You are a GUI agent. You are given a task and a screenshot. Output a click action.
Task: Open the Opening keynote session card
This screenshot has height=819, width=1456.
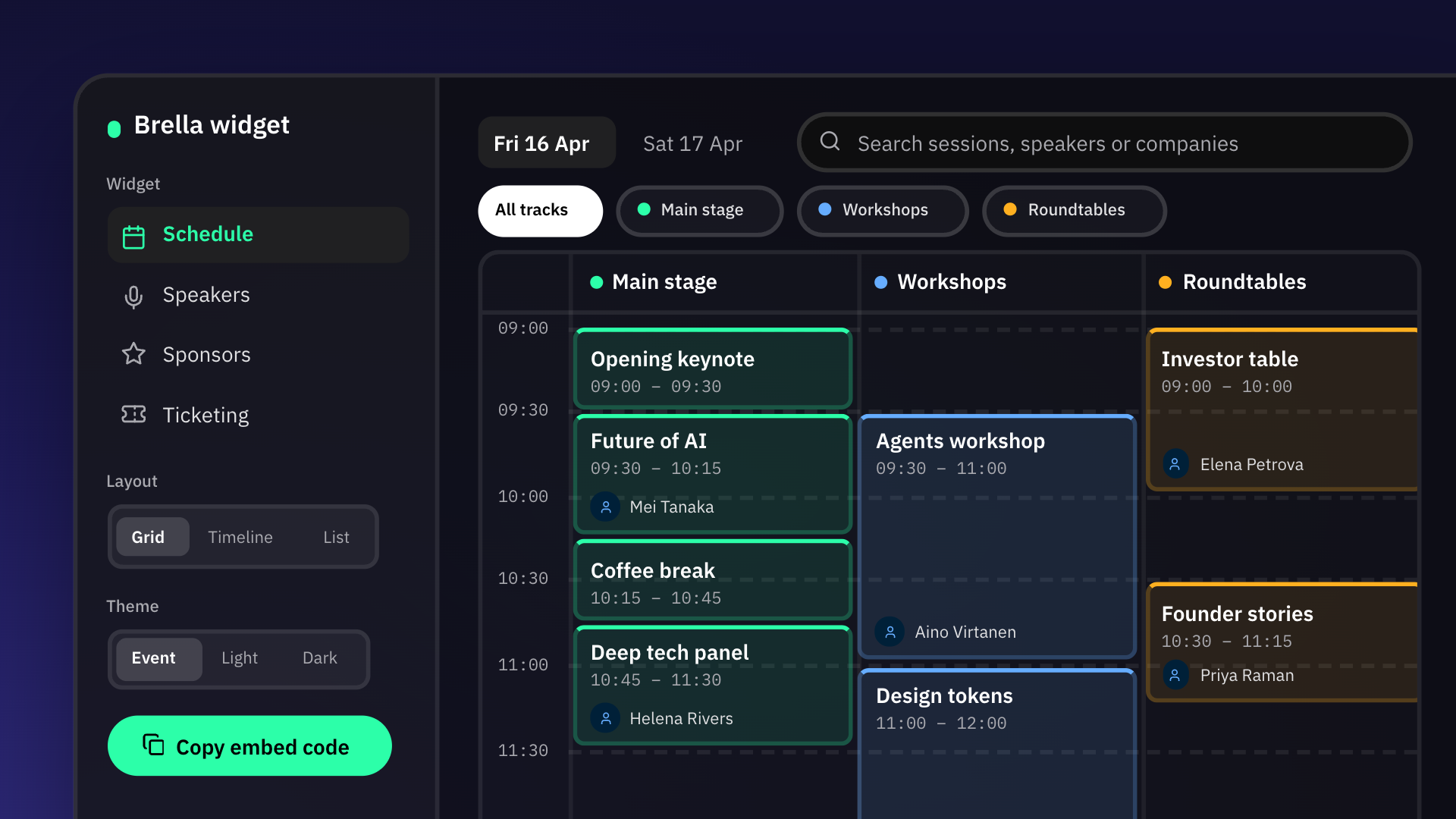coord(713,369)
